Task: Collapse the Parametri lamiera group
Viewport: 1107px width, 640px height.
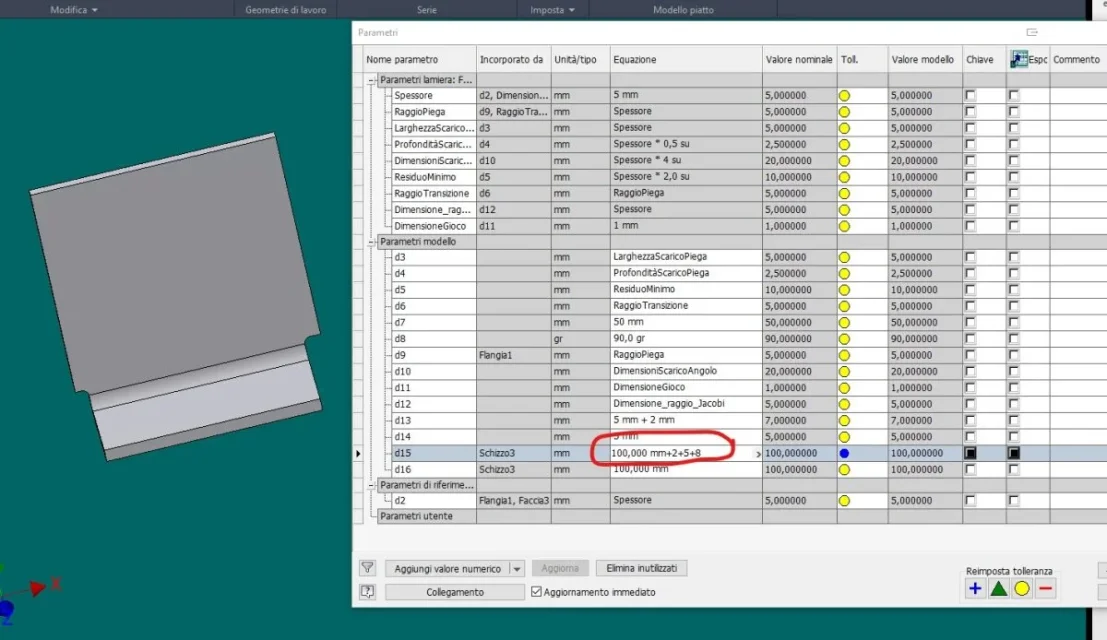Action: click(x=371, y=80)
